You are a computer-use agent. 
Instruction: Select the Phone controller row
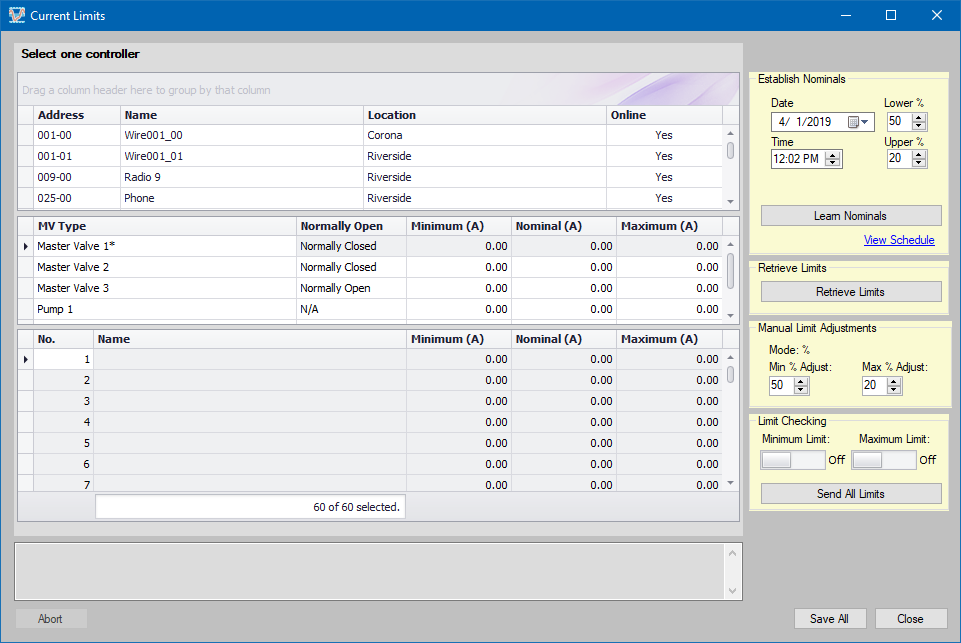pos(370,198)
